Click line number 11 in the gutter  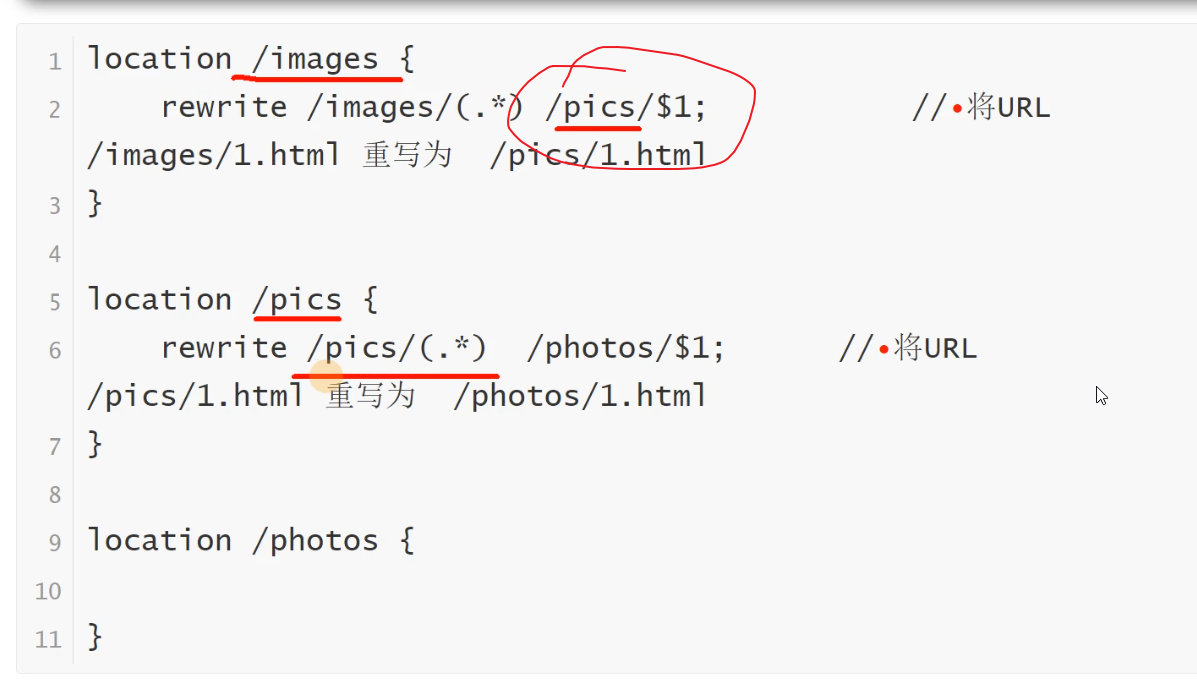pyautogui.click(x=48, y=638)
